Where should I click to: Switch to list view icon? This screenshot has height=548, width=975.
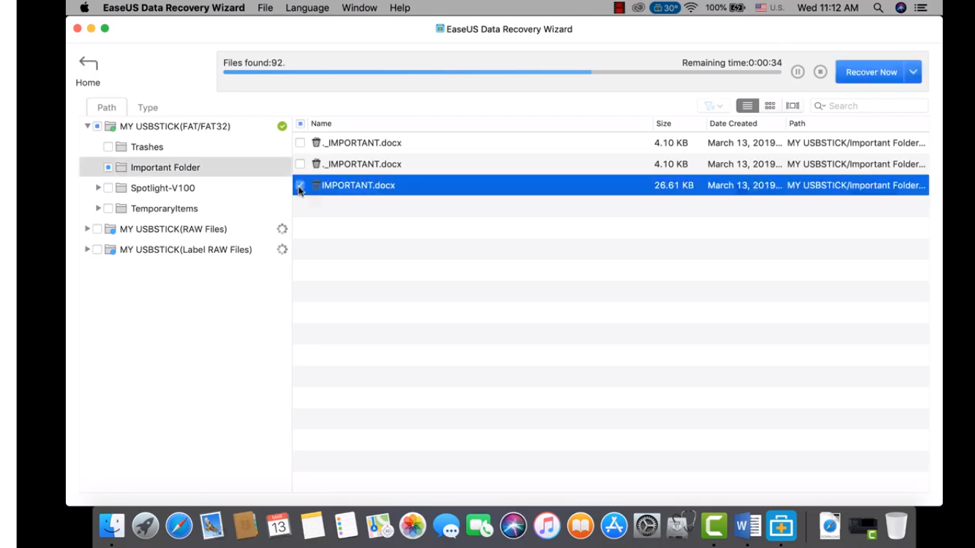click(x=747, y=106)
